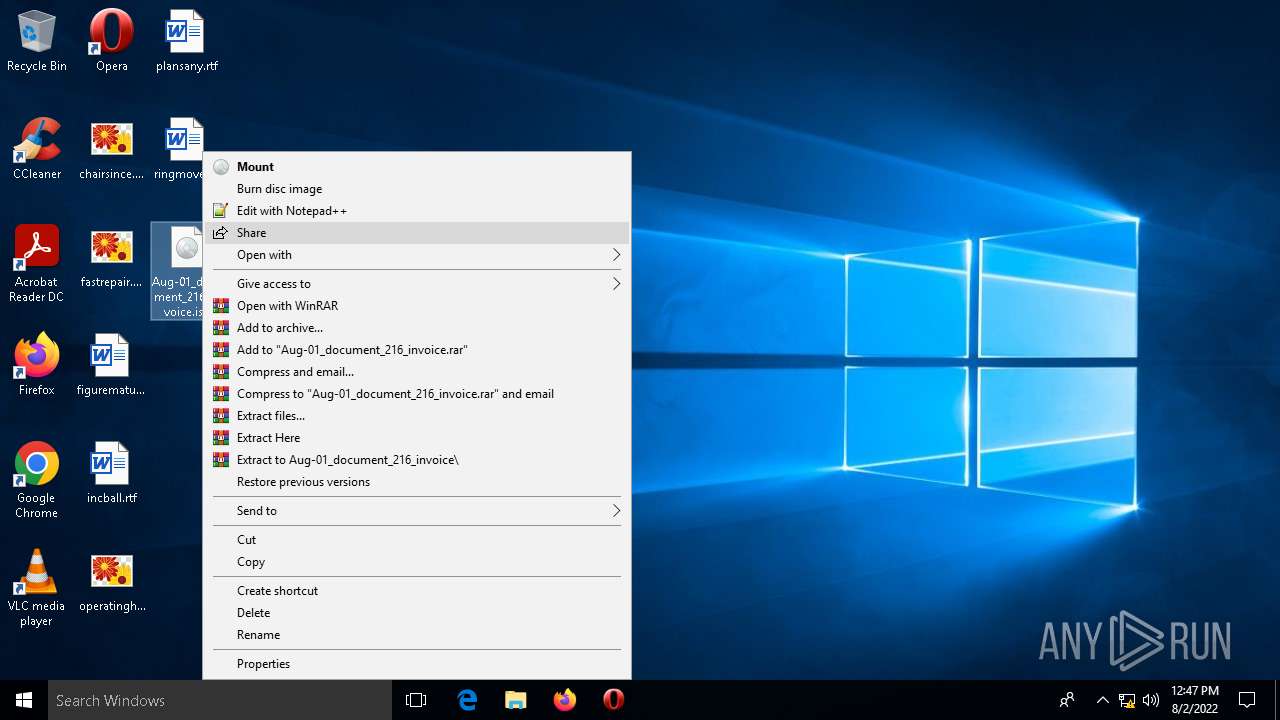Select the fastrepair image file icon
The image size is (1280, 720).
(x=112, y=257)
